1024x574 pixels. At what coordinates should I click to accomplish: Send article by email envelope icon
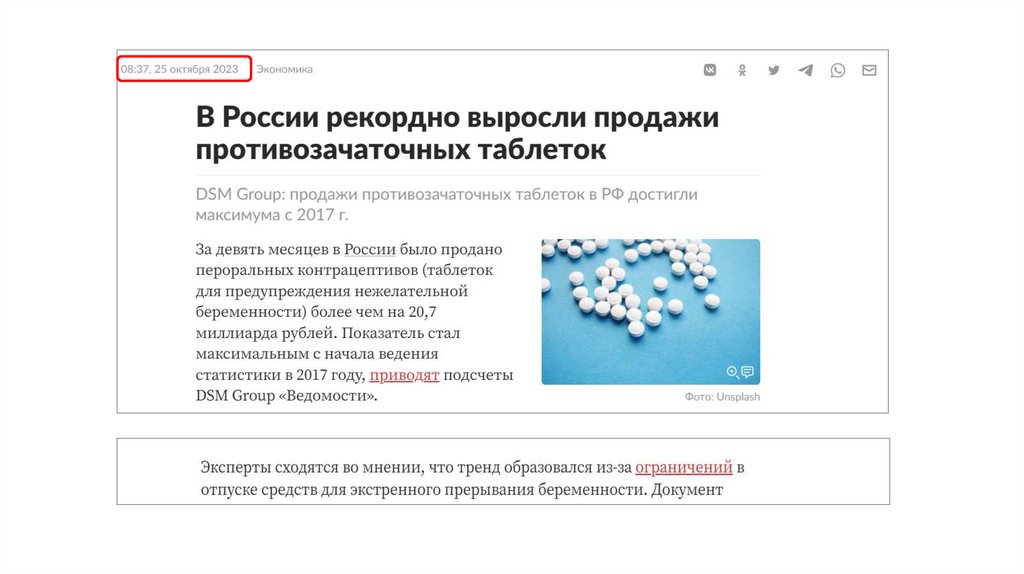[869, 70]
